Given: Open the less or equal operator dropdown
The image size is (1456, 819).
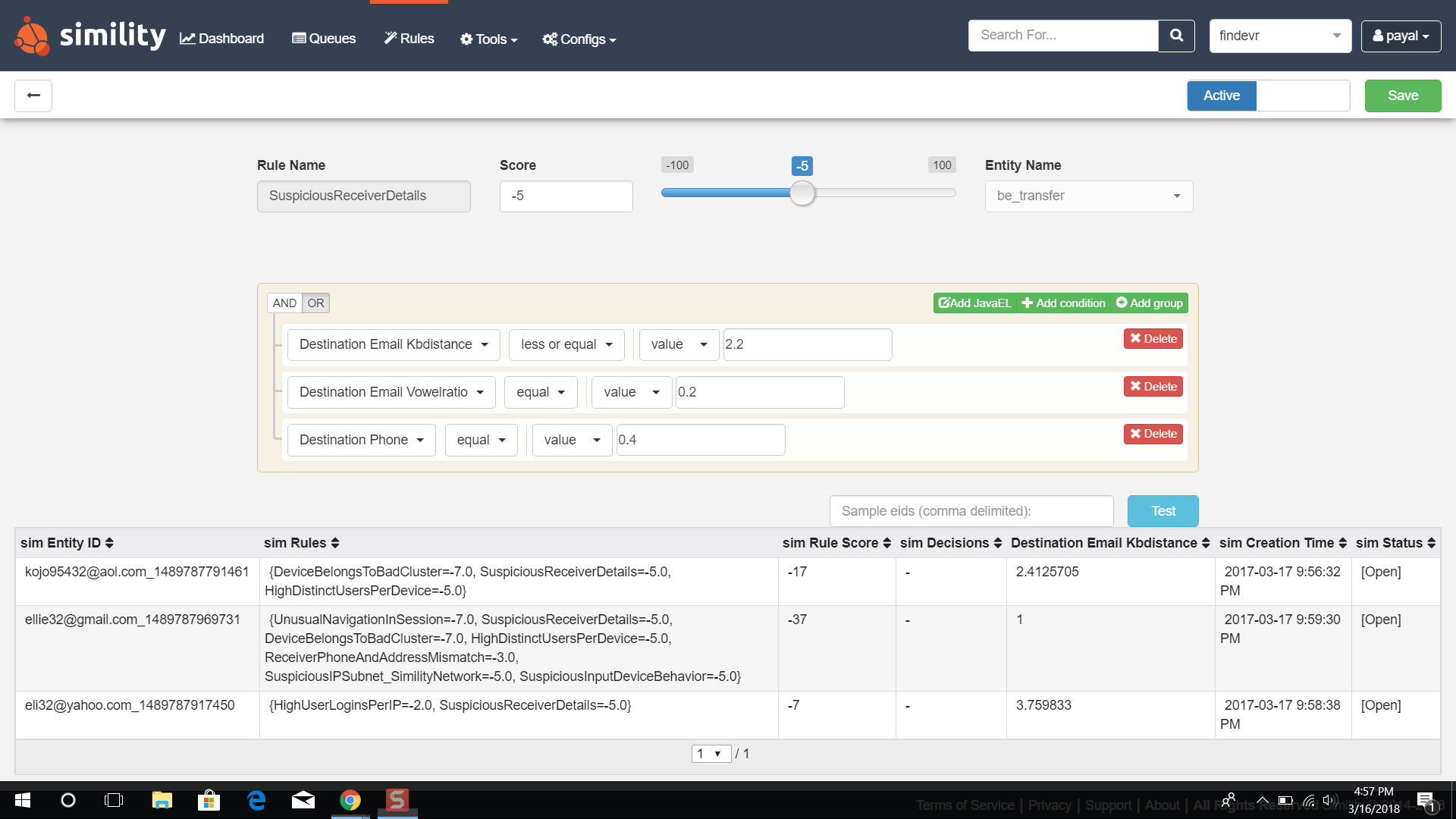Looking at the screenshot, I should tap(566, 344).
